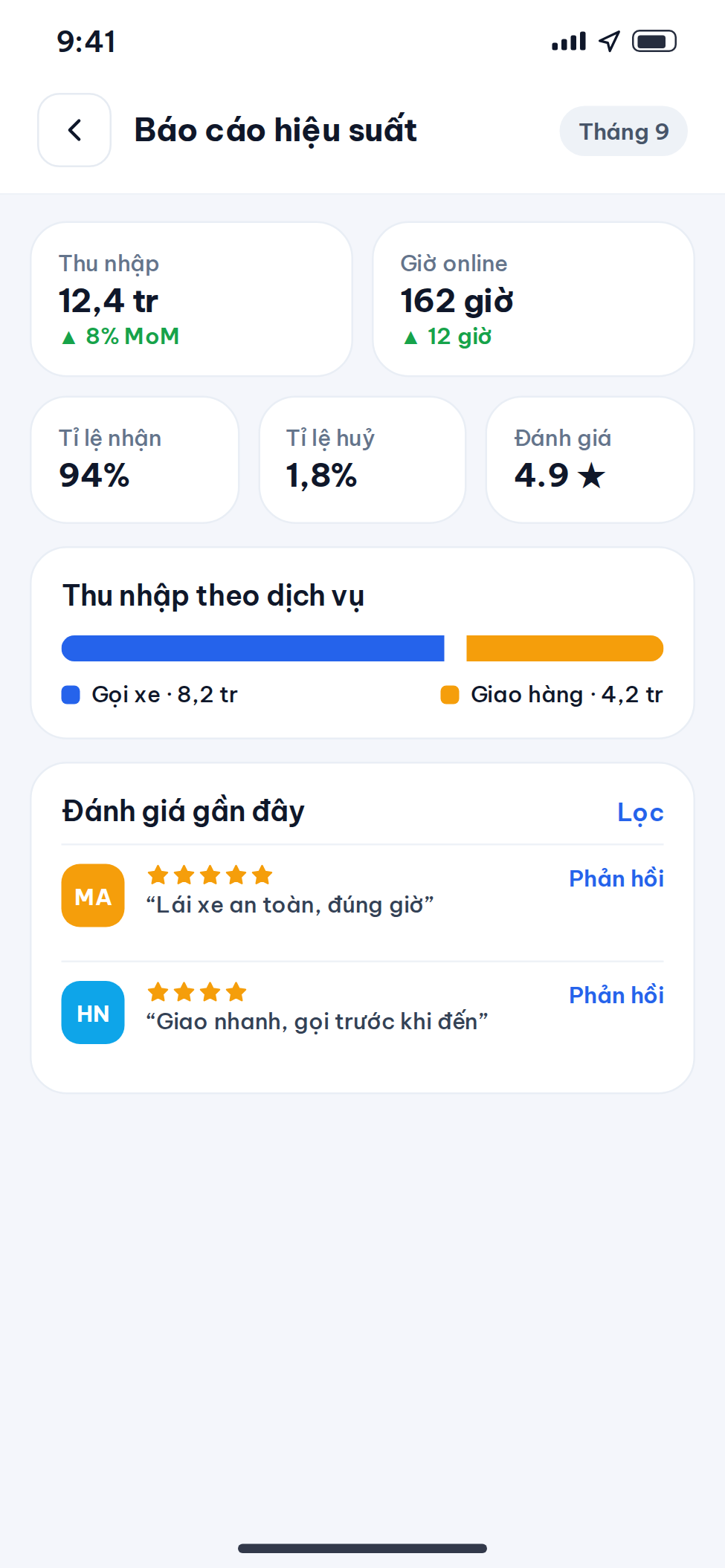Open the Tỉ lệ huỷ 1,8% card
725x1568 pixels.
(362, 460)
